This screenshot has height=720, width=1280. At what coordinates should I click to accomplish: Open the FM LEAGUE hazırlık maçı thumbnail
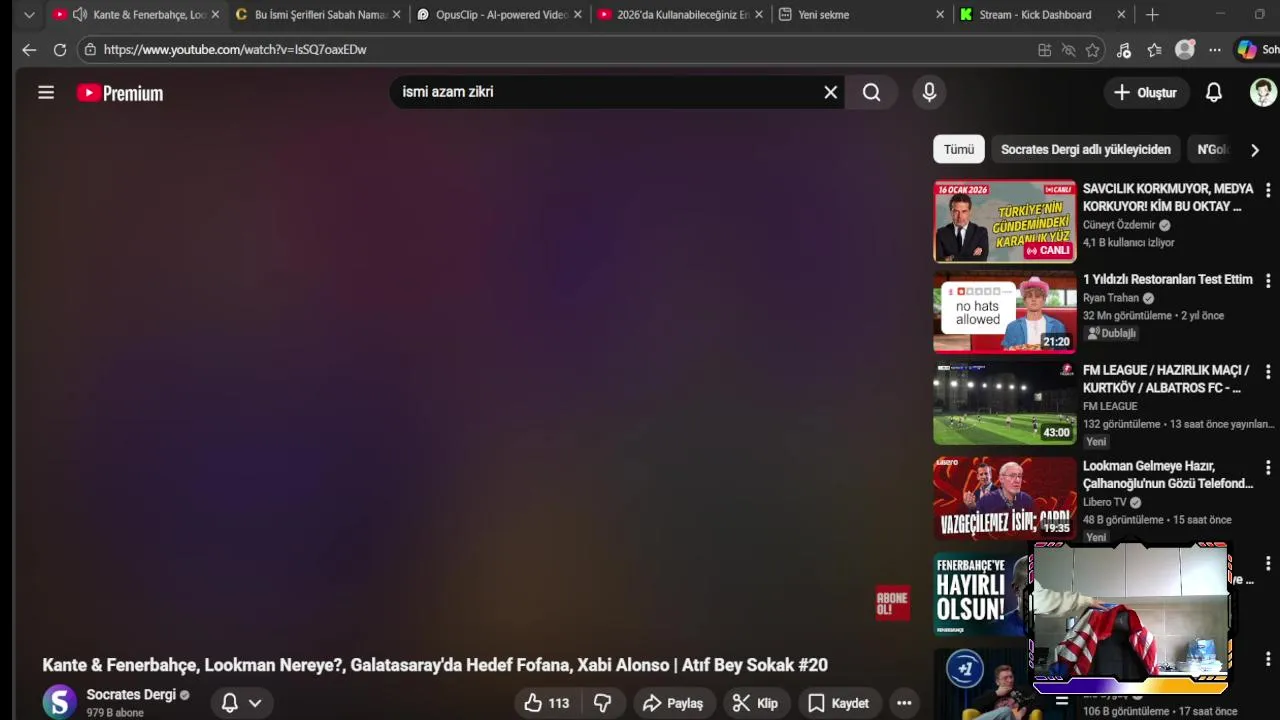coord(1004,403)
